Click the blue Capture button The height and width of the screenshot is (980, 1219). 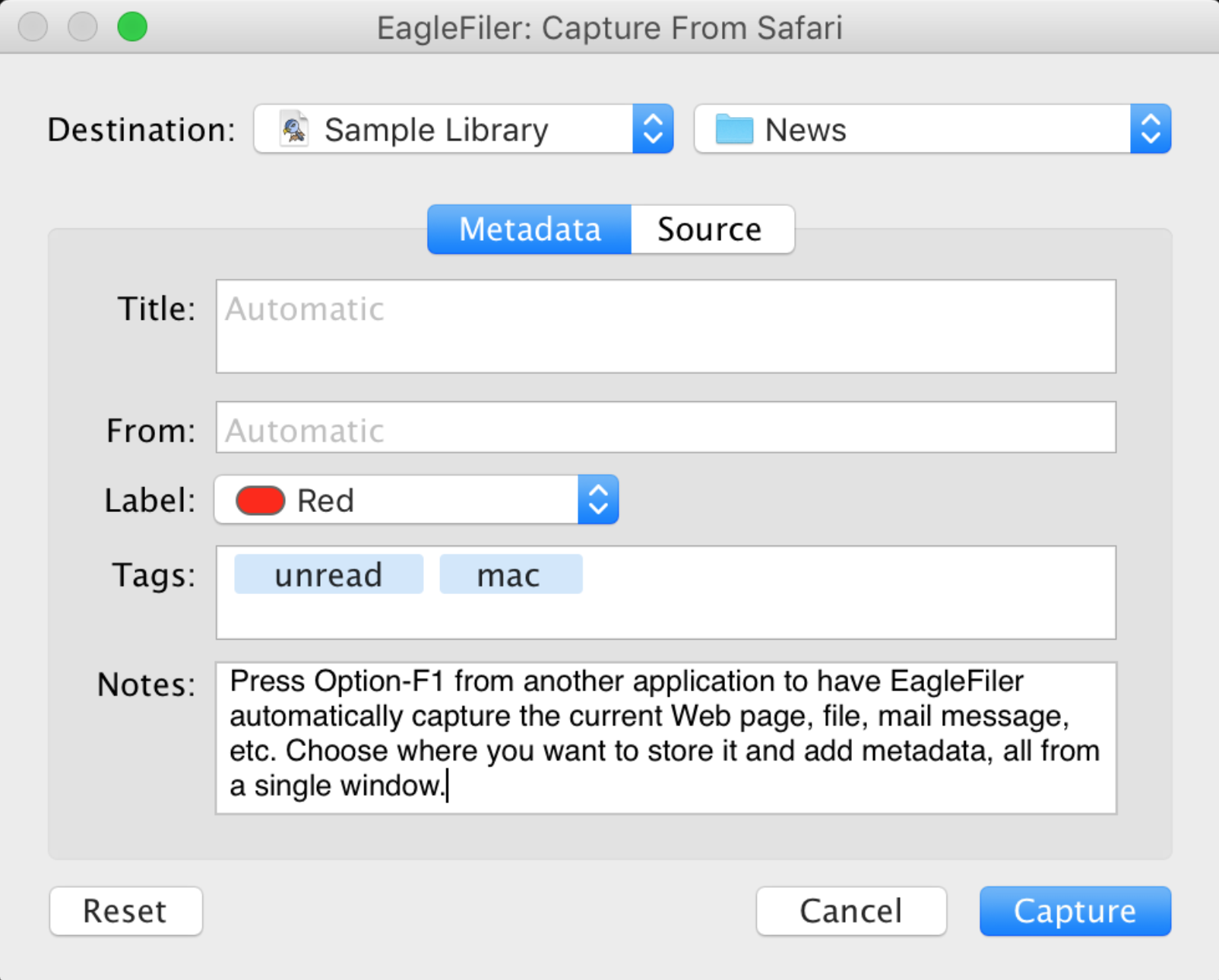tap(1075, 911)
